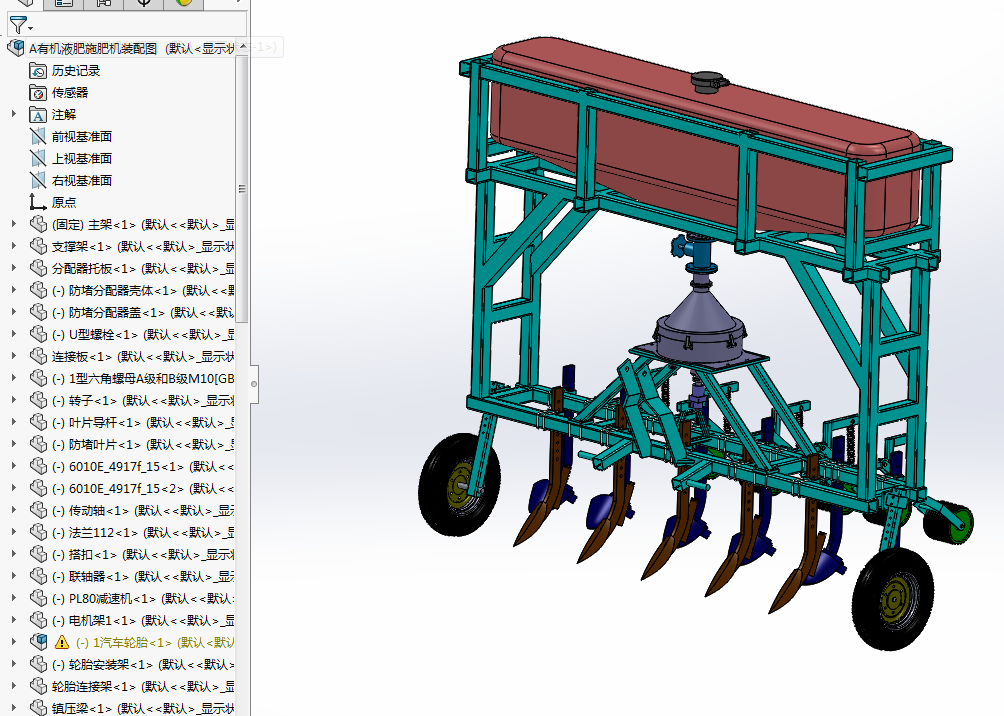The width and height of the screenshot is (1004, 716).
Task: Select the 镇压梁<1> tree item
Action: pyautogui.click(x=142, y=708)
